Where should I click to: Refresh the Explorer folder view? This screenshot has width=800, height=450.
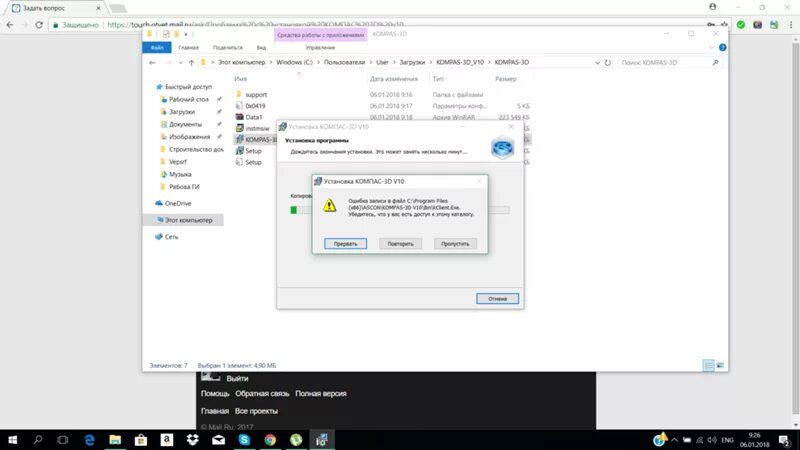tap(608, 63)
